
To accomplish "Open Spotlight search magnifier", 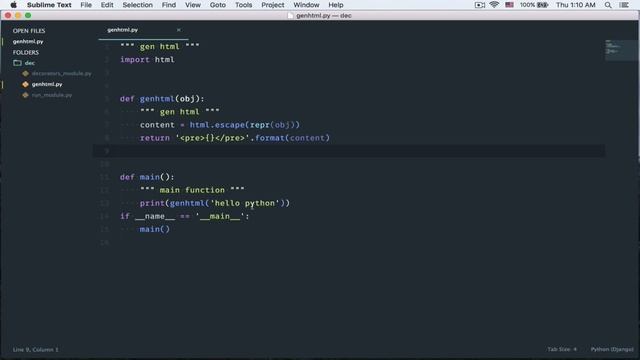I will (608, 5).
